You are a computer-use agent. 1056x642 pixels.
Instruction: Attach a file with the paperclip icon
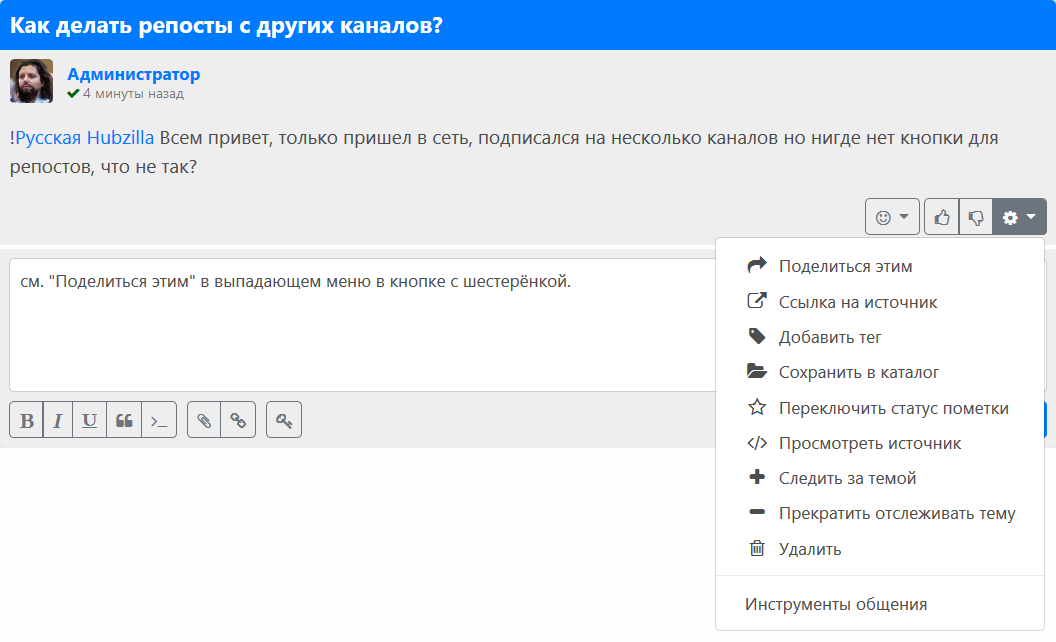[204, 420]
